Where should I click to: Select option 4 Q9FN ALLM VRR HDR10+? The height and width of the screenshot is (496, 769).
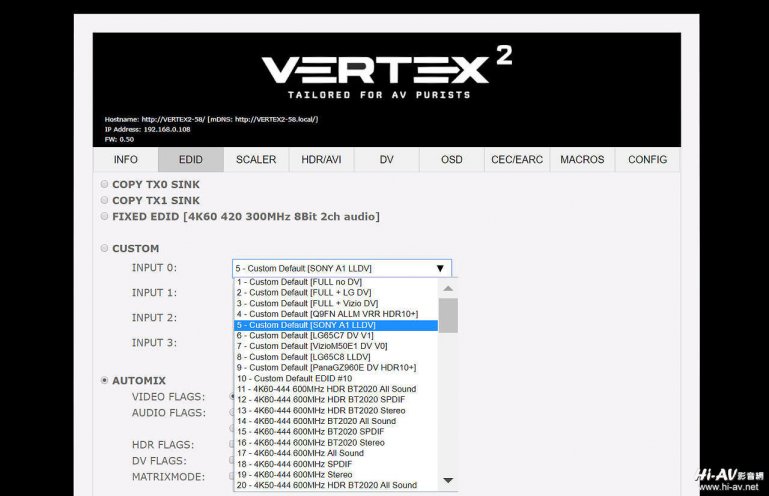tap(336, 314)
